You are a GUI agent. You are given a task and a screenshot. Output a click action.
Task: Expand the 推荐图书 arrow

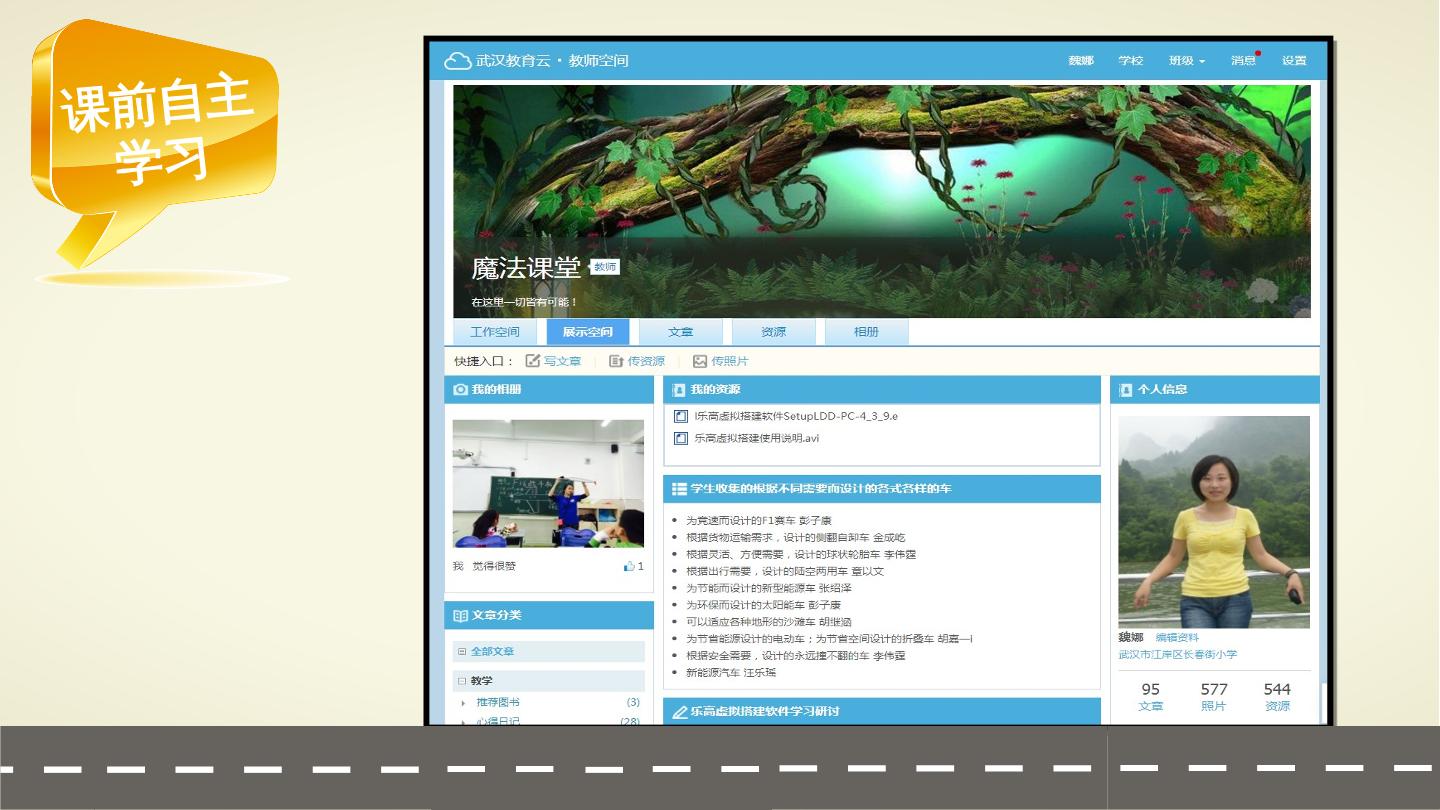tap(464, 703)
